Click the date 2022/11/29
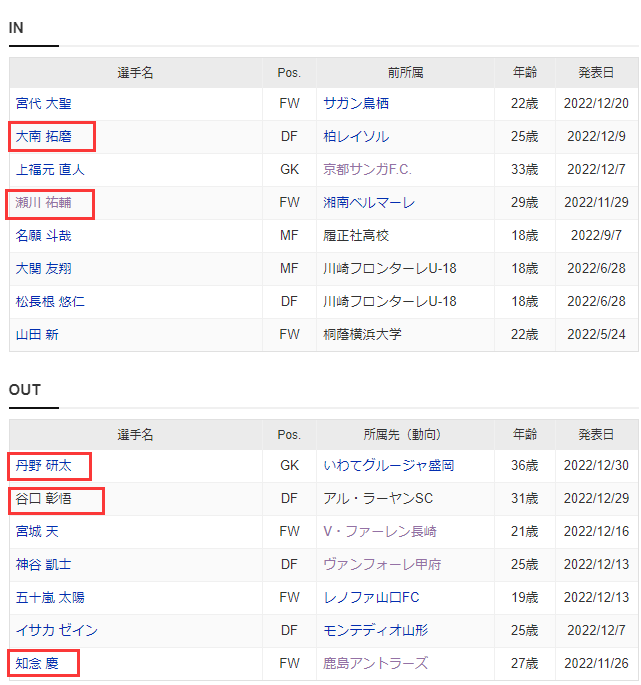The image size is (641, 685). coord(596,203)
